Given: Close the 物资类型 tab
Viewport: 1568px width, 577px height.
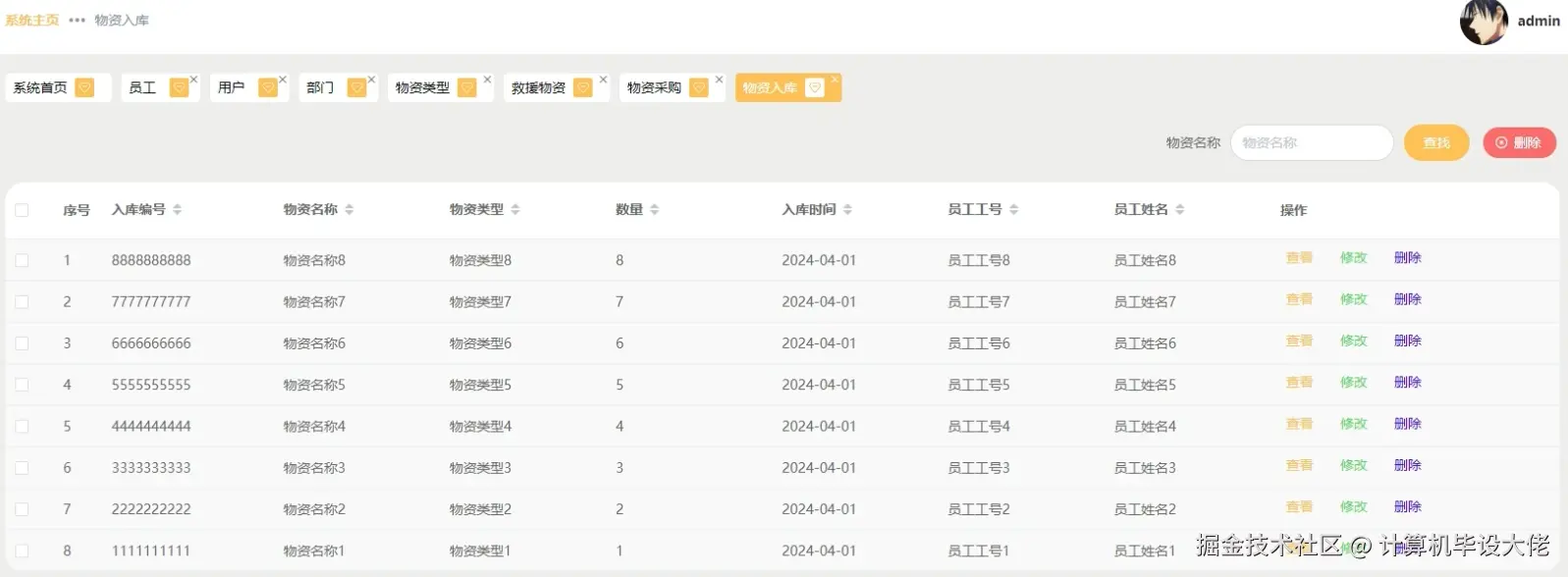Looking at the screenshot, I should (487, 79).
